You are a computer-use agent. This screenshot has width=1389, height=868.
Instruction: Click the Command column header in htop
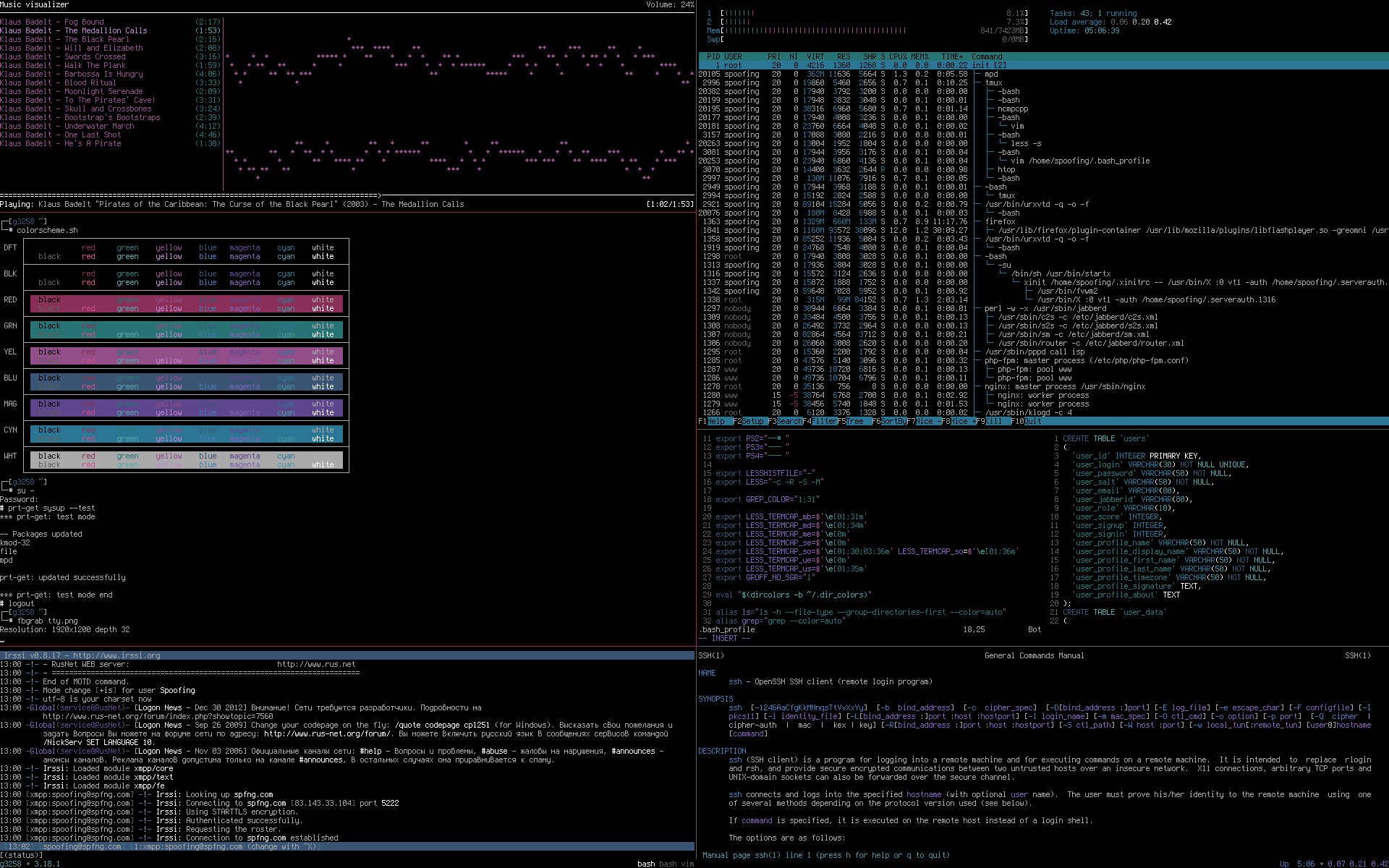987,56
